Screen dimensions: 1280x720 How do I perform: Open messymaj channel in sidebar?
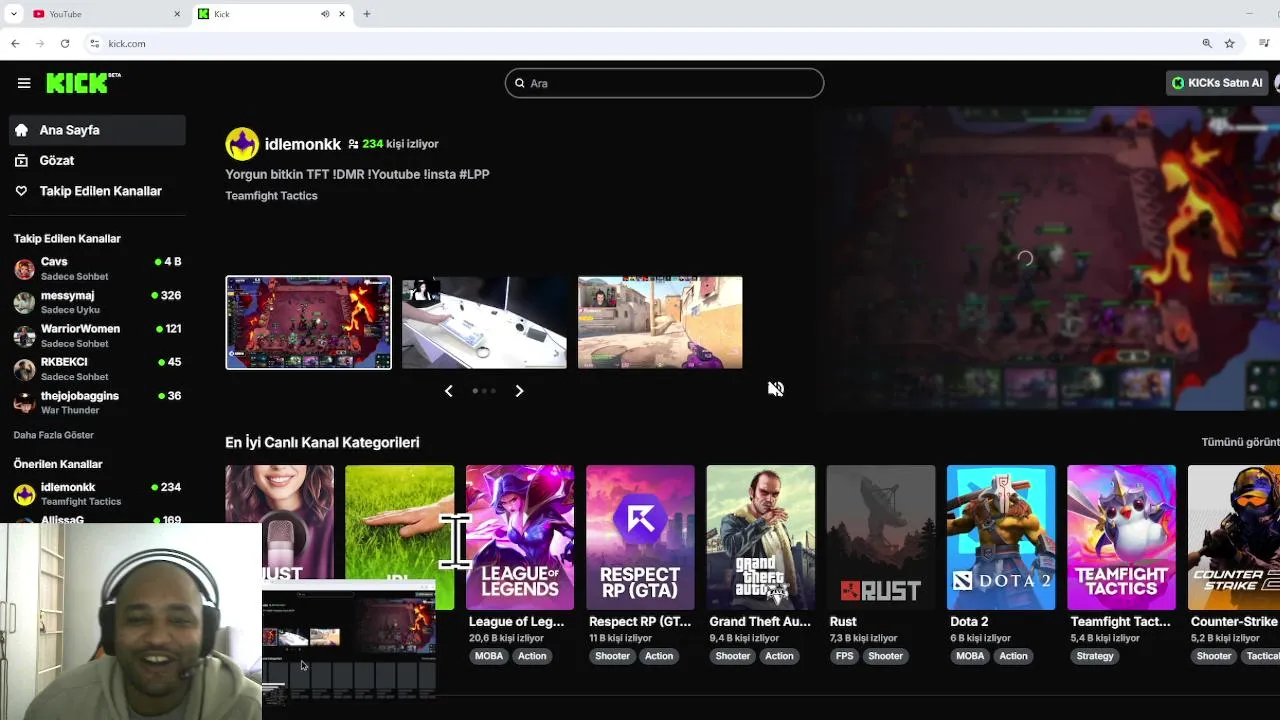tap(97, 302)
